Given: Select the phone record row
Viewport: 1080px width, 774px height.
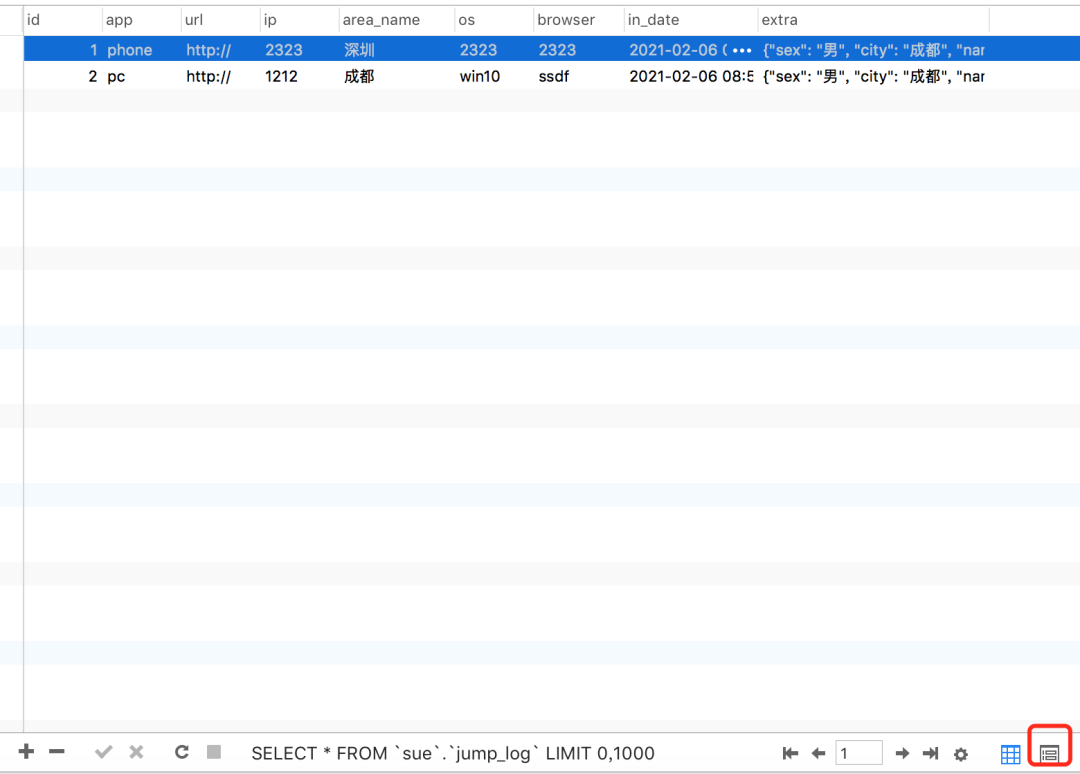Looking at the screenshot, I should click(x=300, y=48).
